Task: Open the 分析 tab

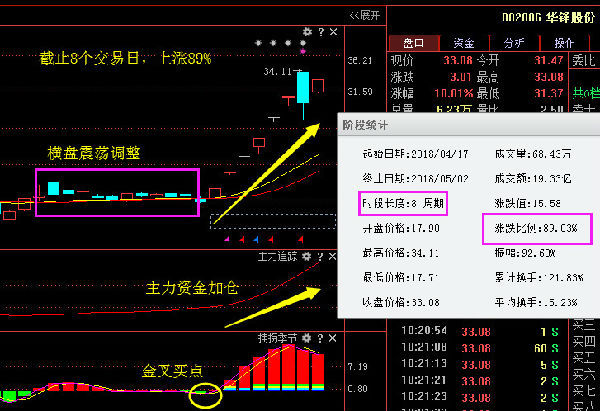Action: [514, 43]
